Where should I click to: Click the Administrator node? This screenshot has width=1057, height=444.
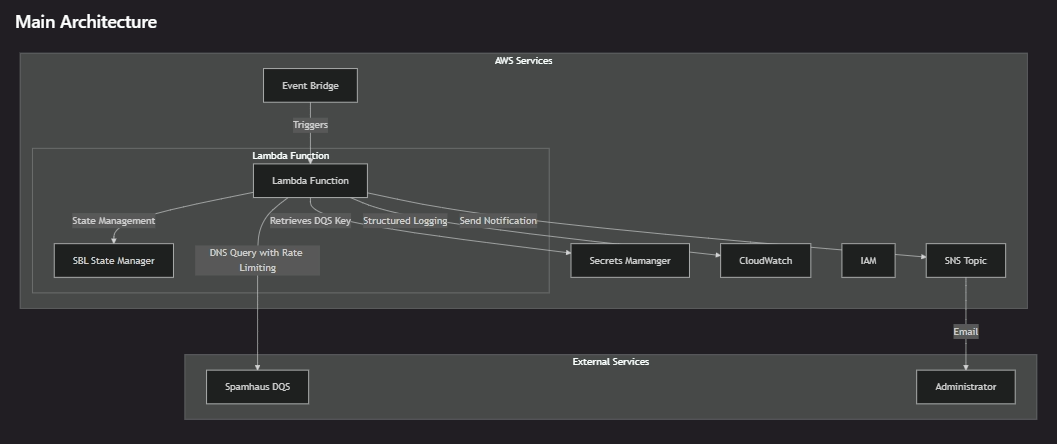pos(965,387)
